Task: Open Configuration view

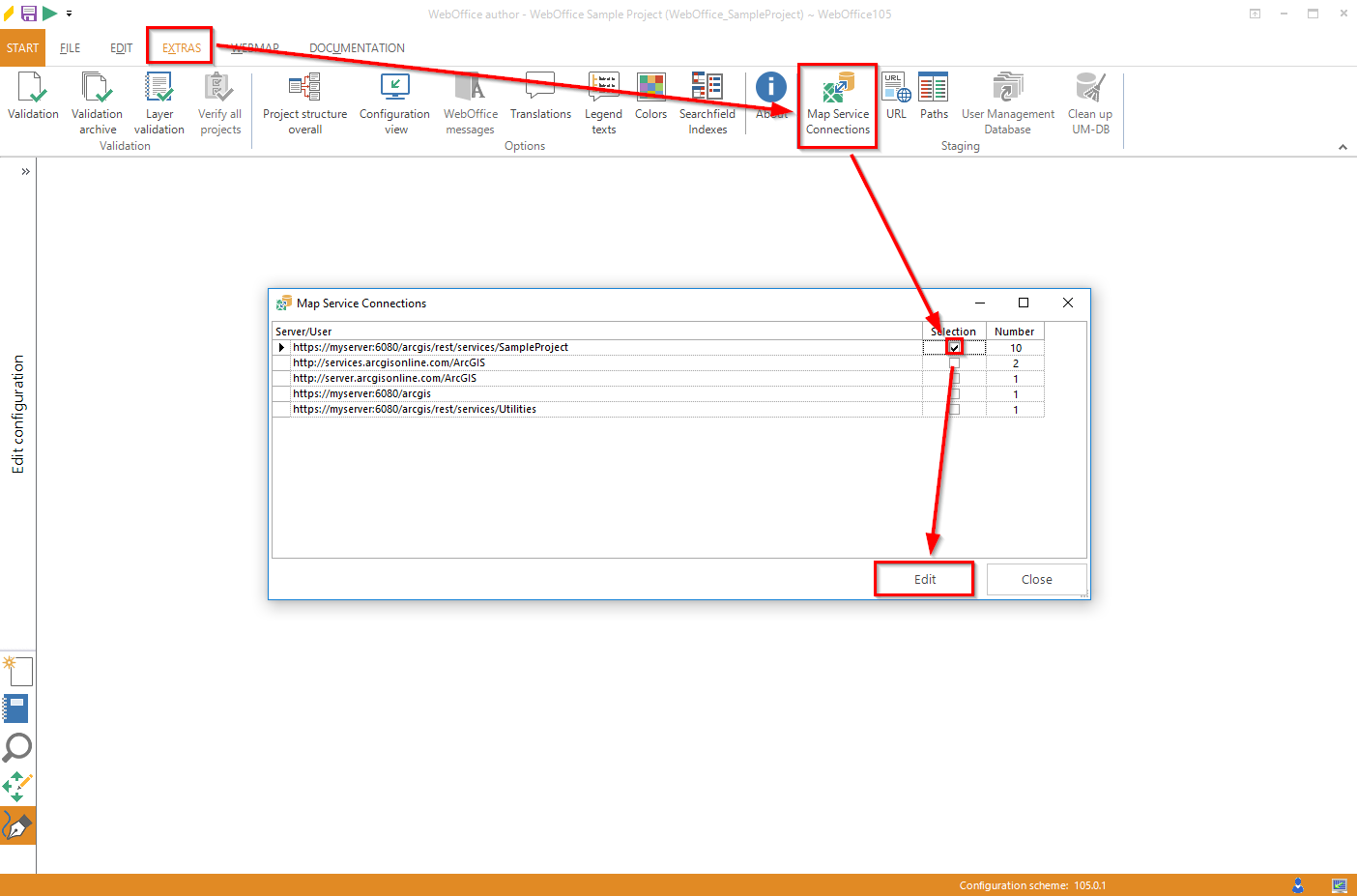Action: (395, 103)
